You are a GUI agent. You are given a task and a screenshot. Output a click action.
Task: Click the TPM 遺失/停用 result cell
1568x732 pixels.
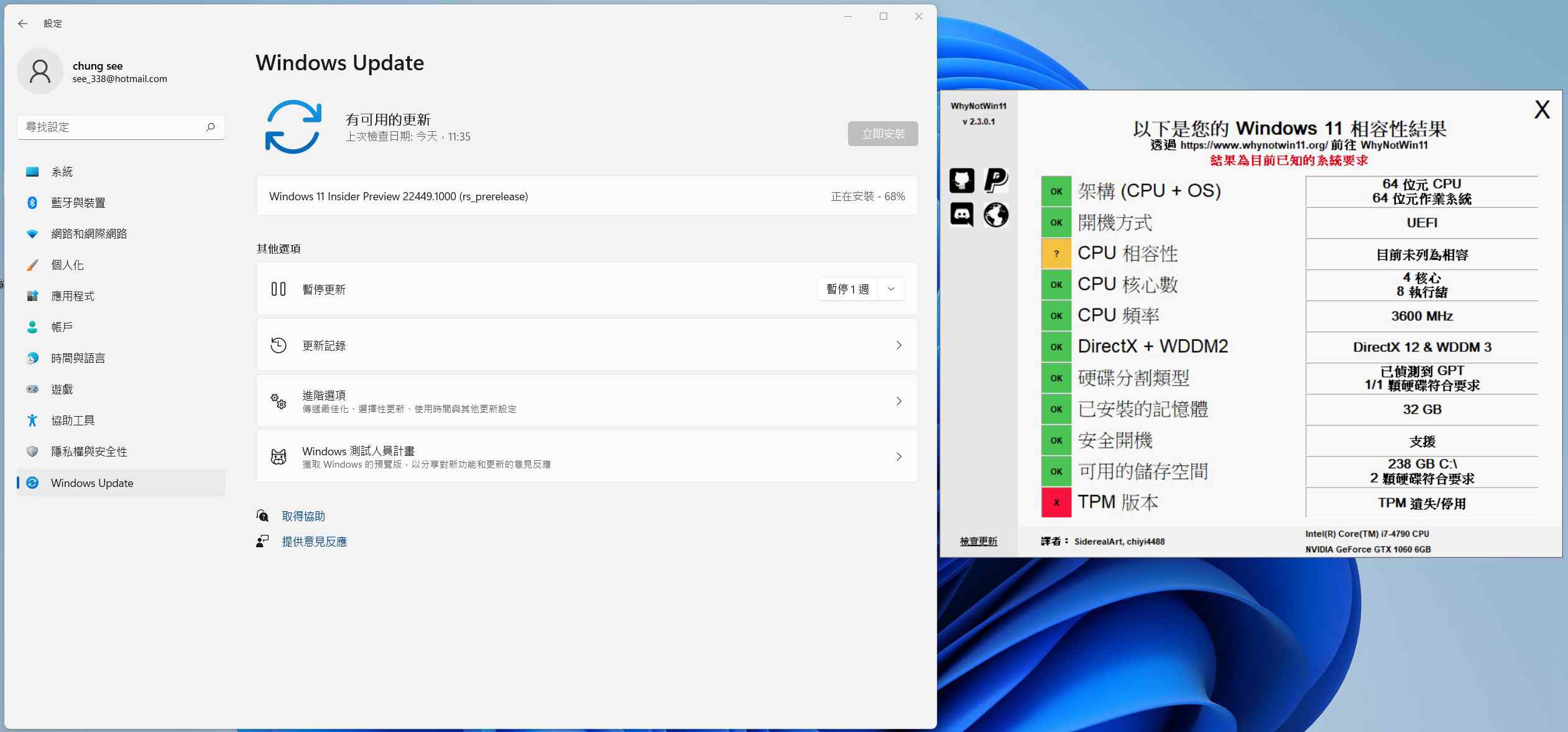tap(1422, 503)
